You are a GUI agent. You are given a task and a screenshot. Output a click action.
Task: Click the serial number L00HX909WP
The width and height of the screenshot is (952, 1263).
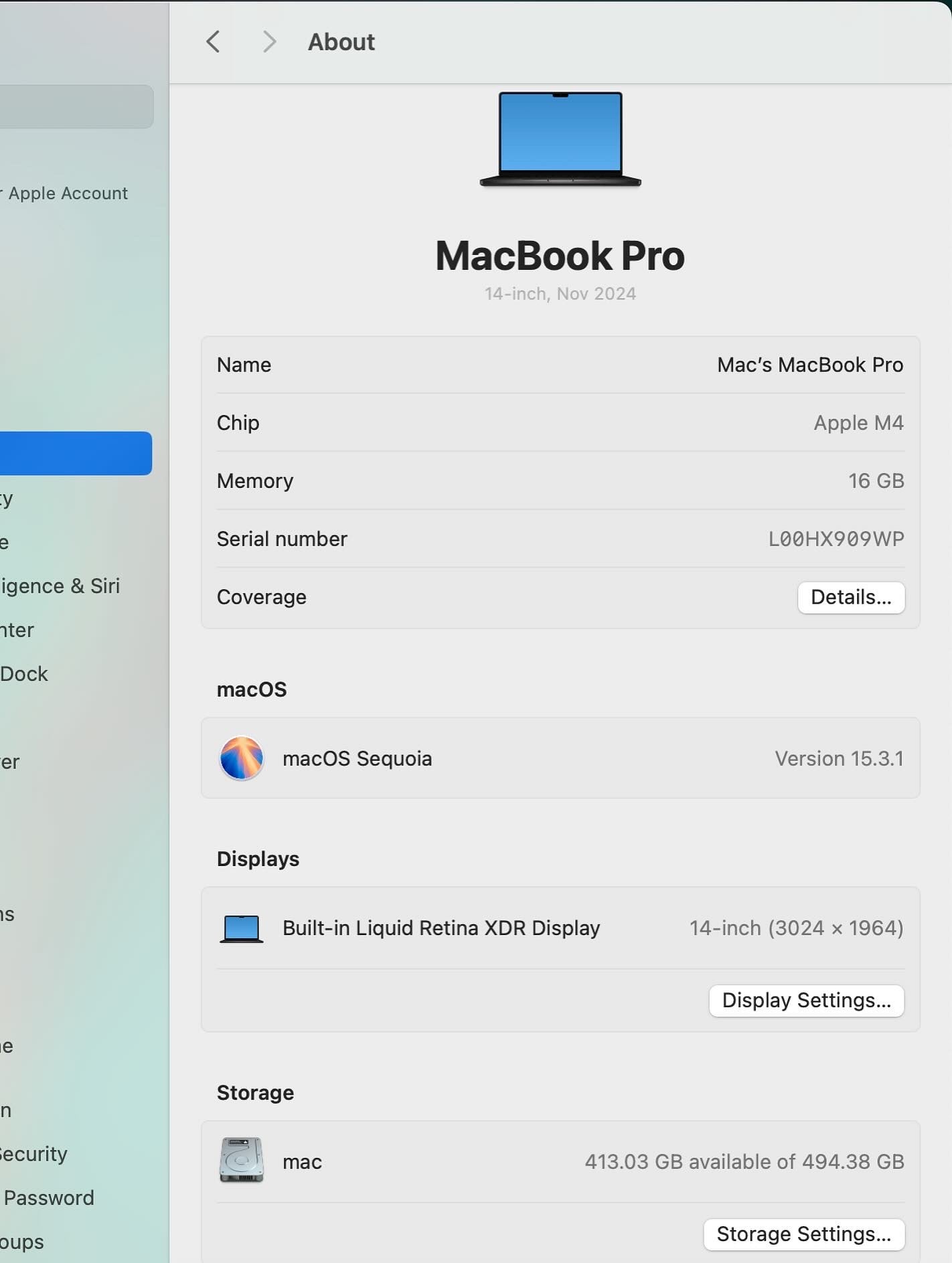click(x=836, y=539)
